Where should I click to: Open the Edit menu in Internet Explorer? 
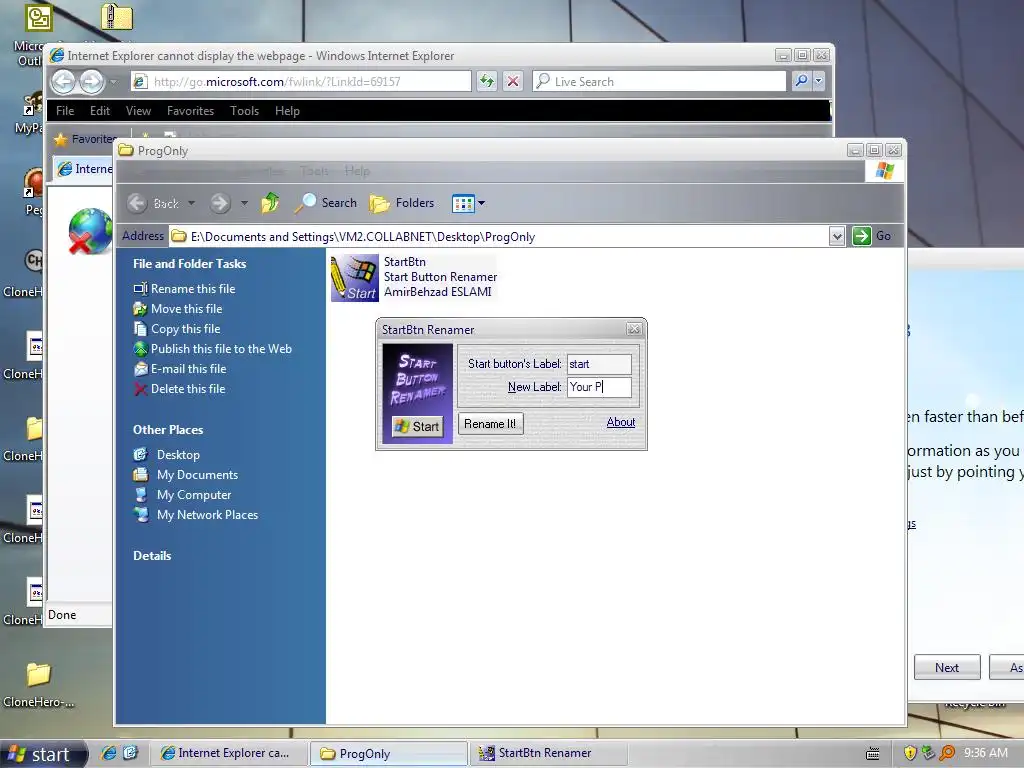pyautogui.click(x=99, y=111)
